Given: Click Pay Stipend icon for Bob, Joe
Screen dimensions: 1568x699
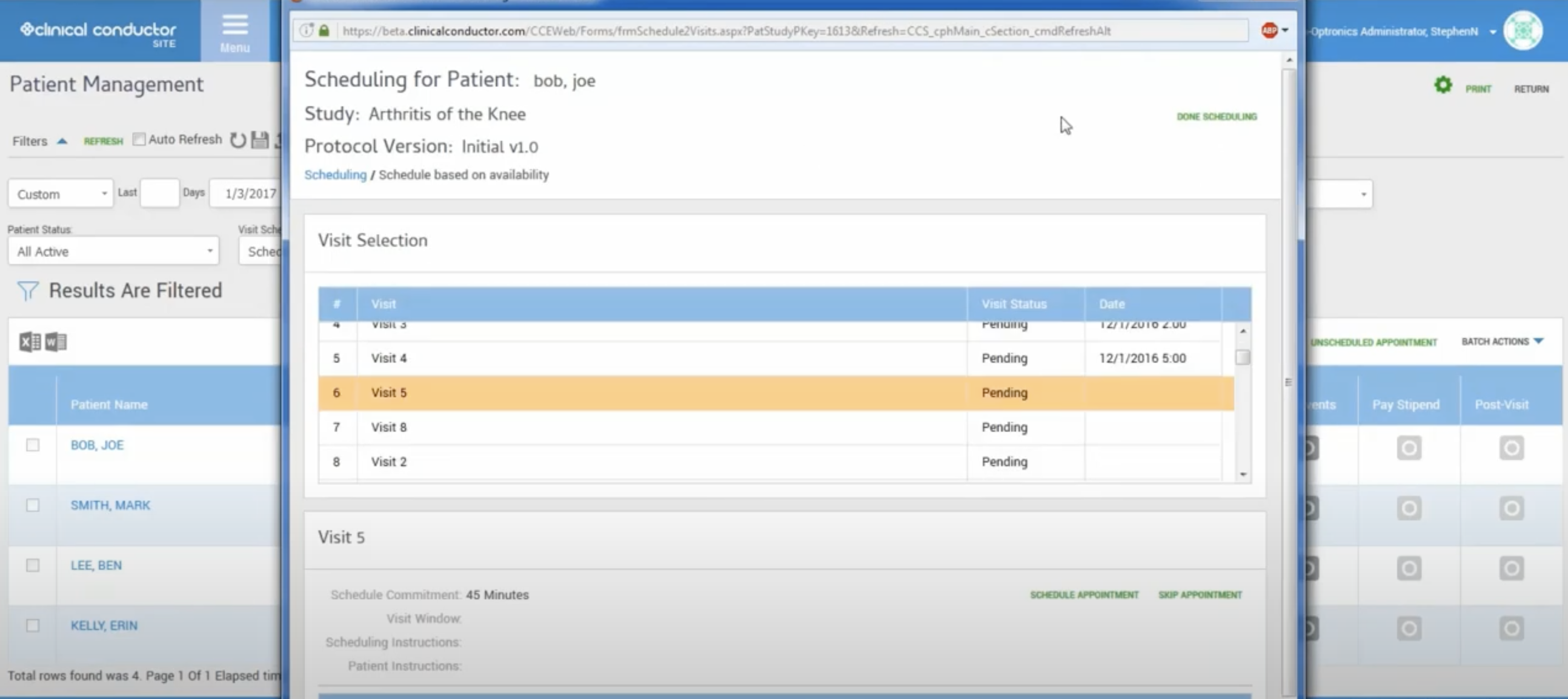Looking at the screenshot, I should click(1409, 449).
